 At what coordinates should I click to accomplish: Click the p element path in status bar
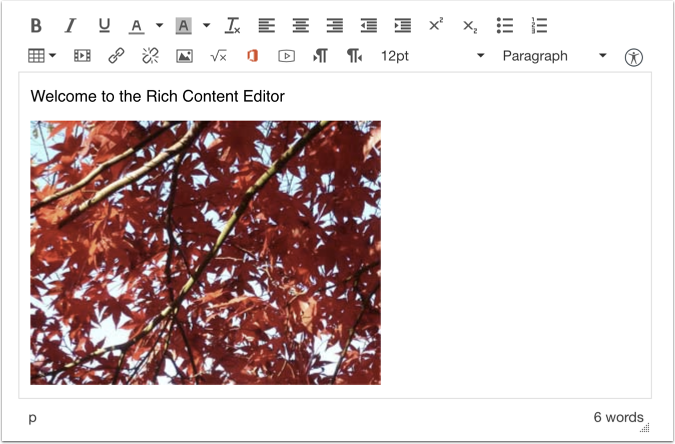tap(33, 418)
